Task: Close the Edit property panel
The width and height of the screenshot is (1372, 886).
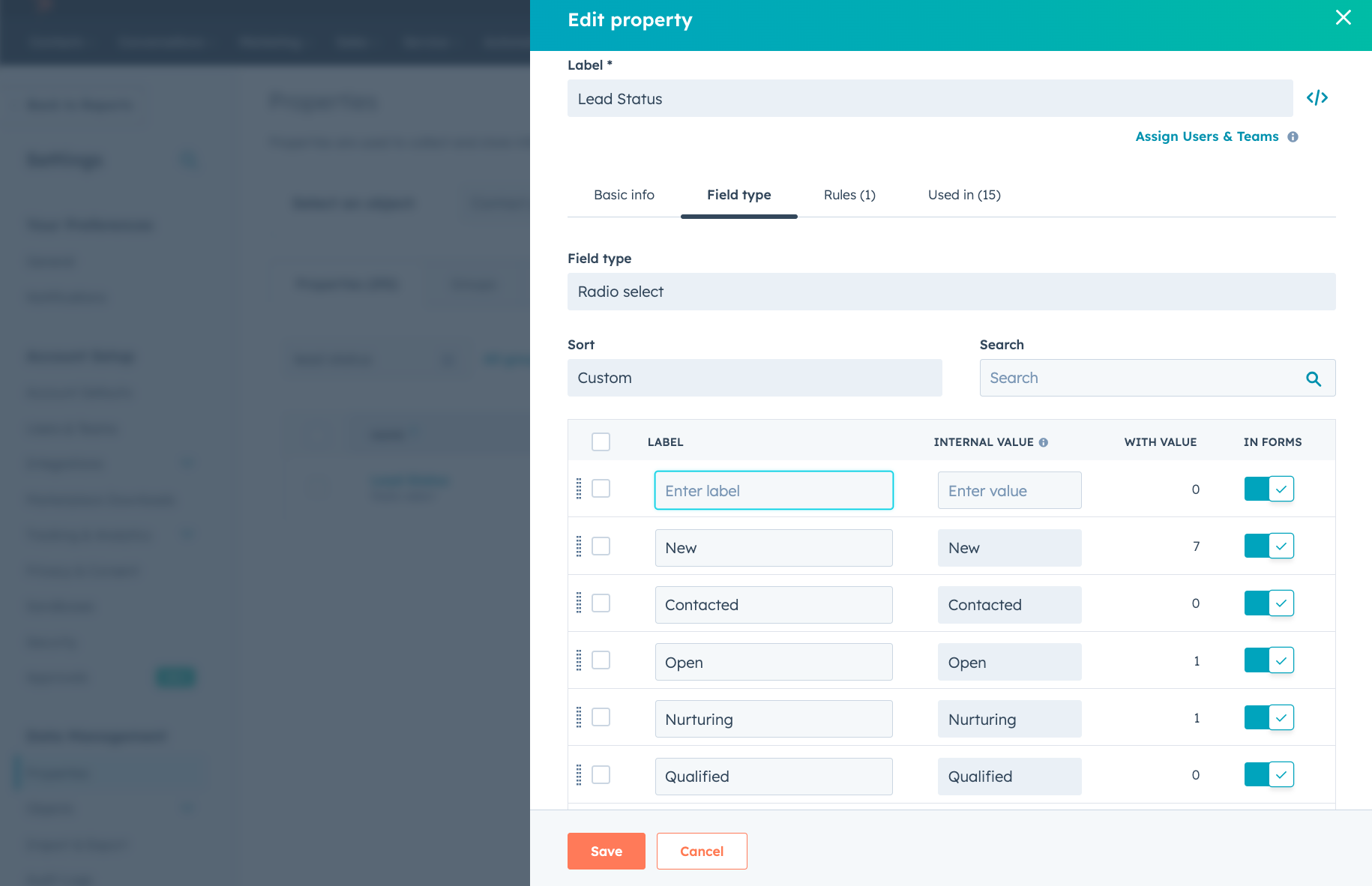Action: (1343, 17)
